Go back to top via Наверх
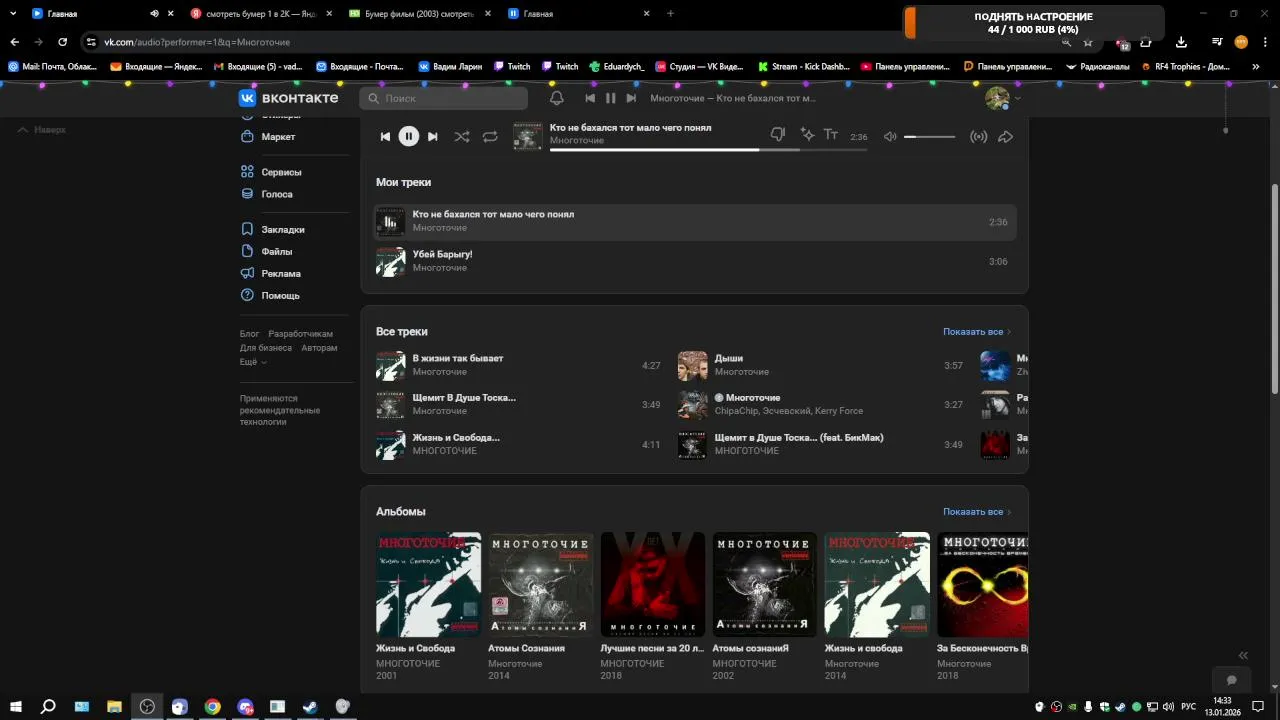 pyautogui.click(x=42, y=130)
